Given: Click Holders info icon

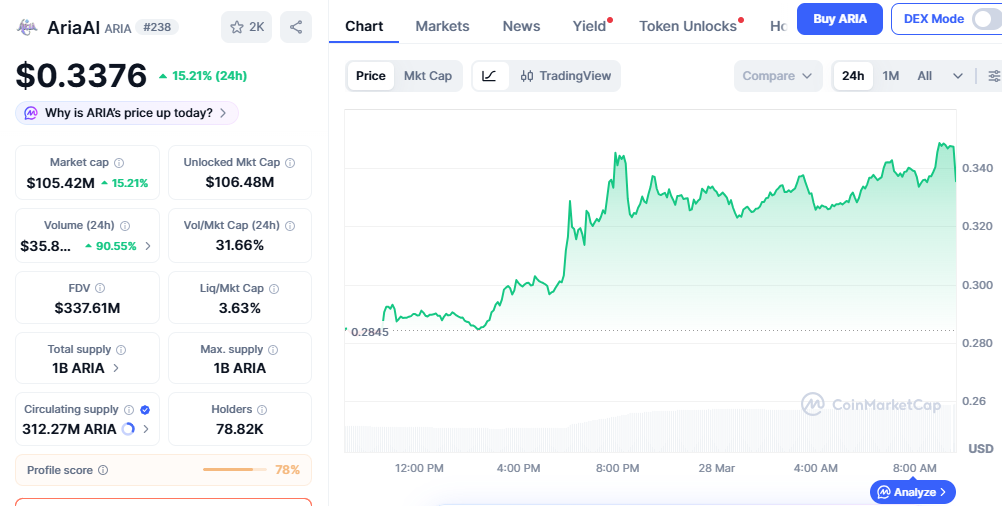Looking at the screenshot, I should point(262,410).
